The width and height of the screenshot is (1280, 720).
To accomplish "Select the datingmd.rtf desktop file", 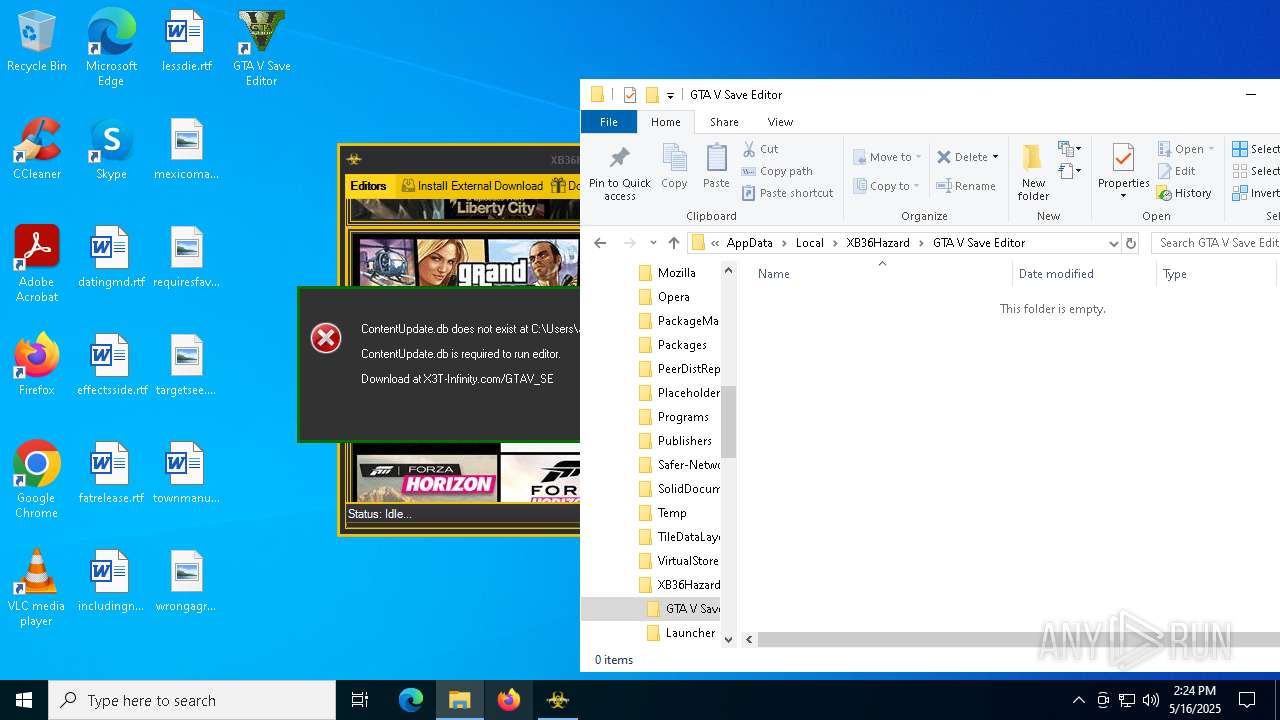I will coord(111,257).
